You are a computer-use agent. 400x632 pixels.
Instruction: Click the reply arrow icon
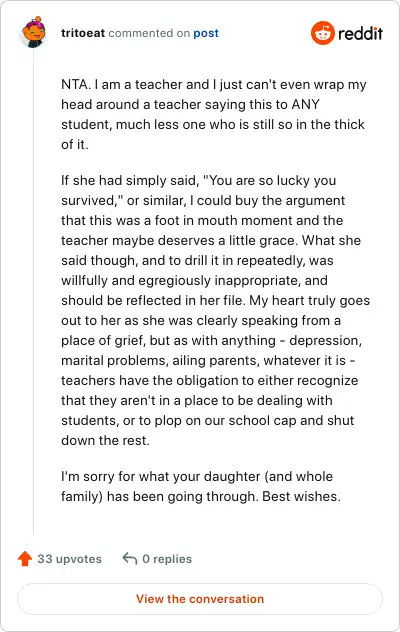pos(130,559)
